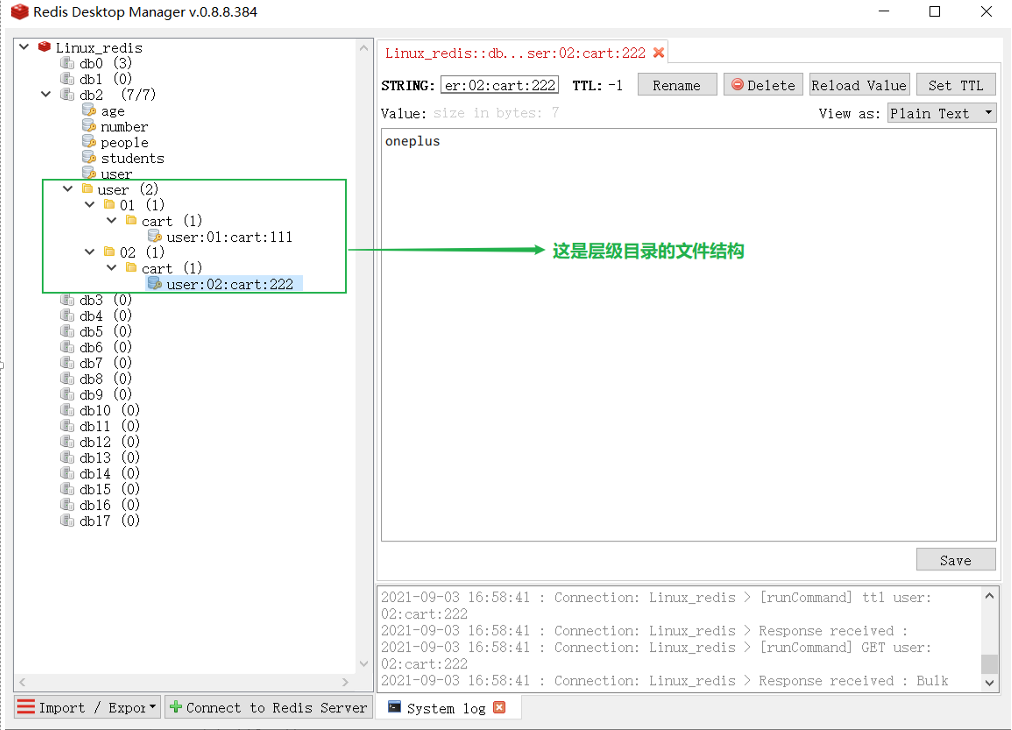
Task: Collapse the 02 namespace folder
Action: [x=90, y=252]
